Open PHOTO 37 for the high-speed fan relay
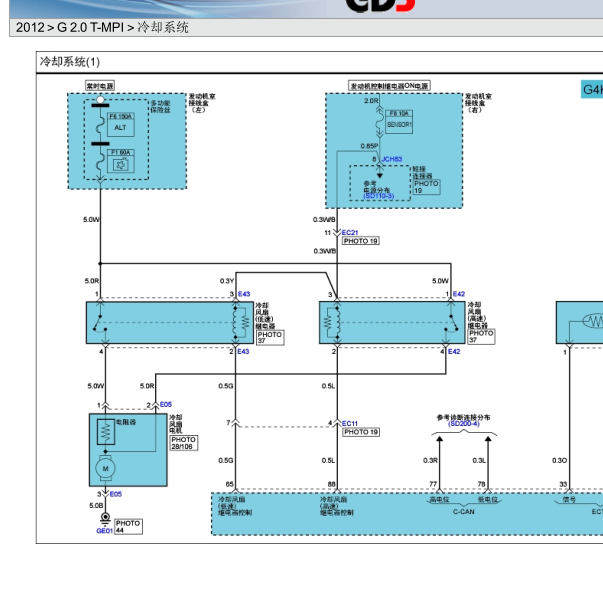603x606 pixels. [x=481, y=337]
